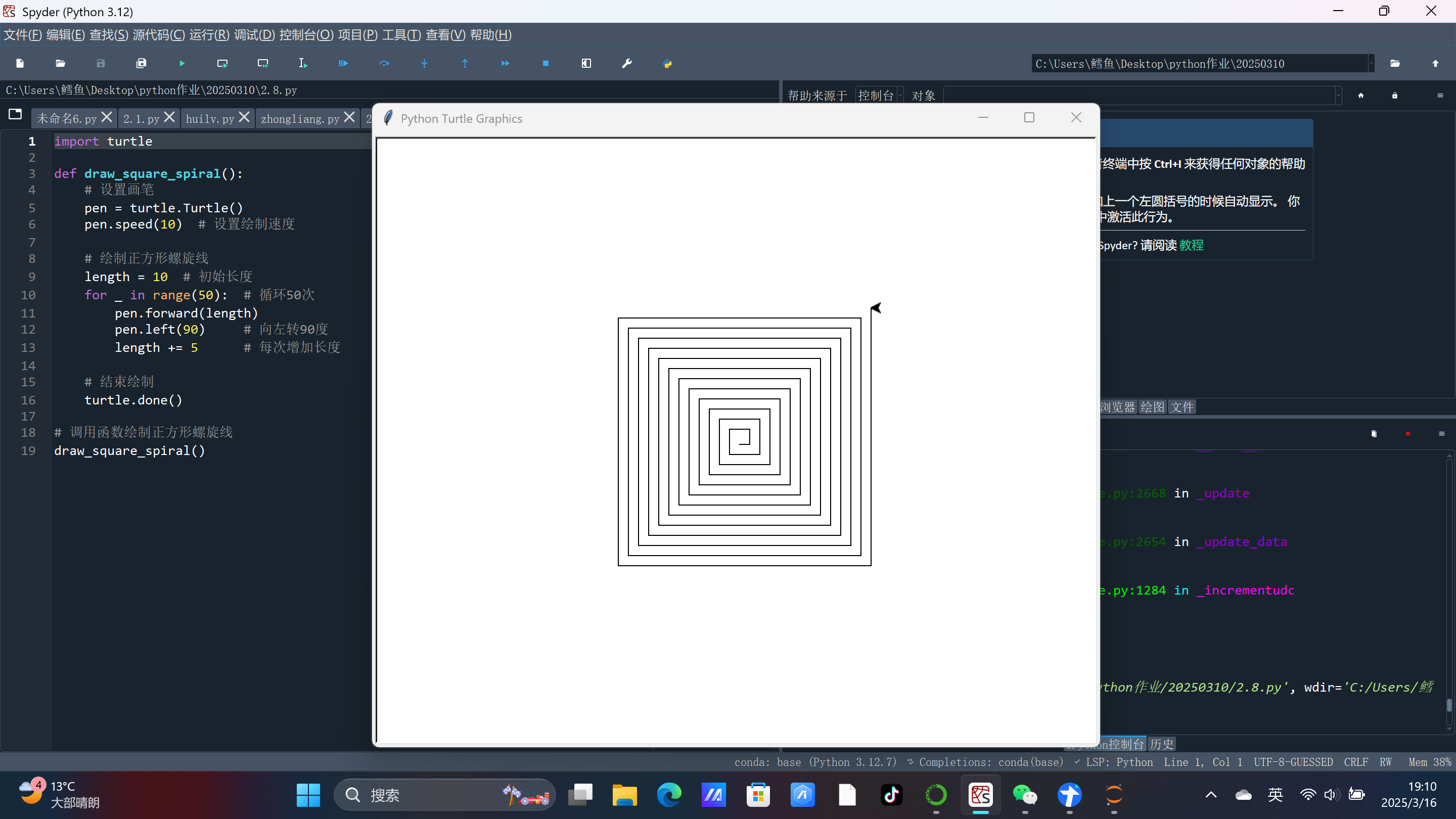Click the Save all files icon
This screenshot has height=819, width=1456.
point(142,63)
